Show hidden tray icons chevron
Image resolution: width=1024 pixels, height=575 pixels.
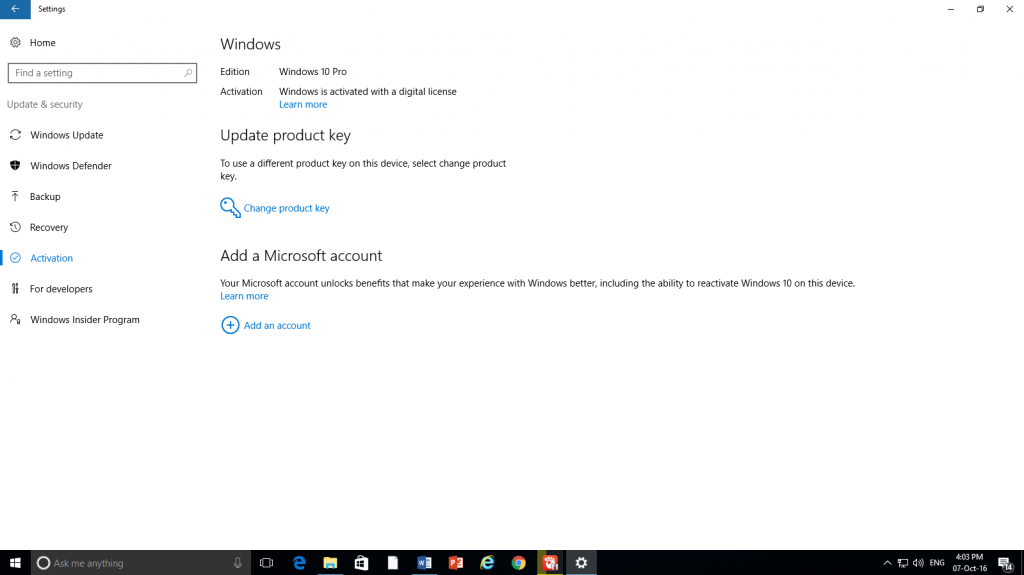(x=887, y=563)
